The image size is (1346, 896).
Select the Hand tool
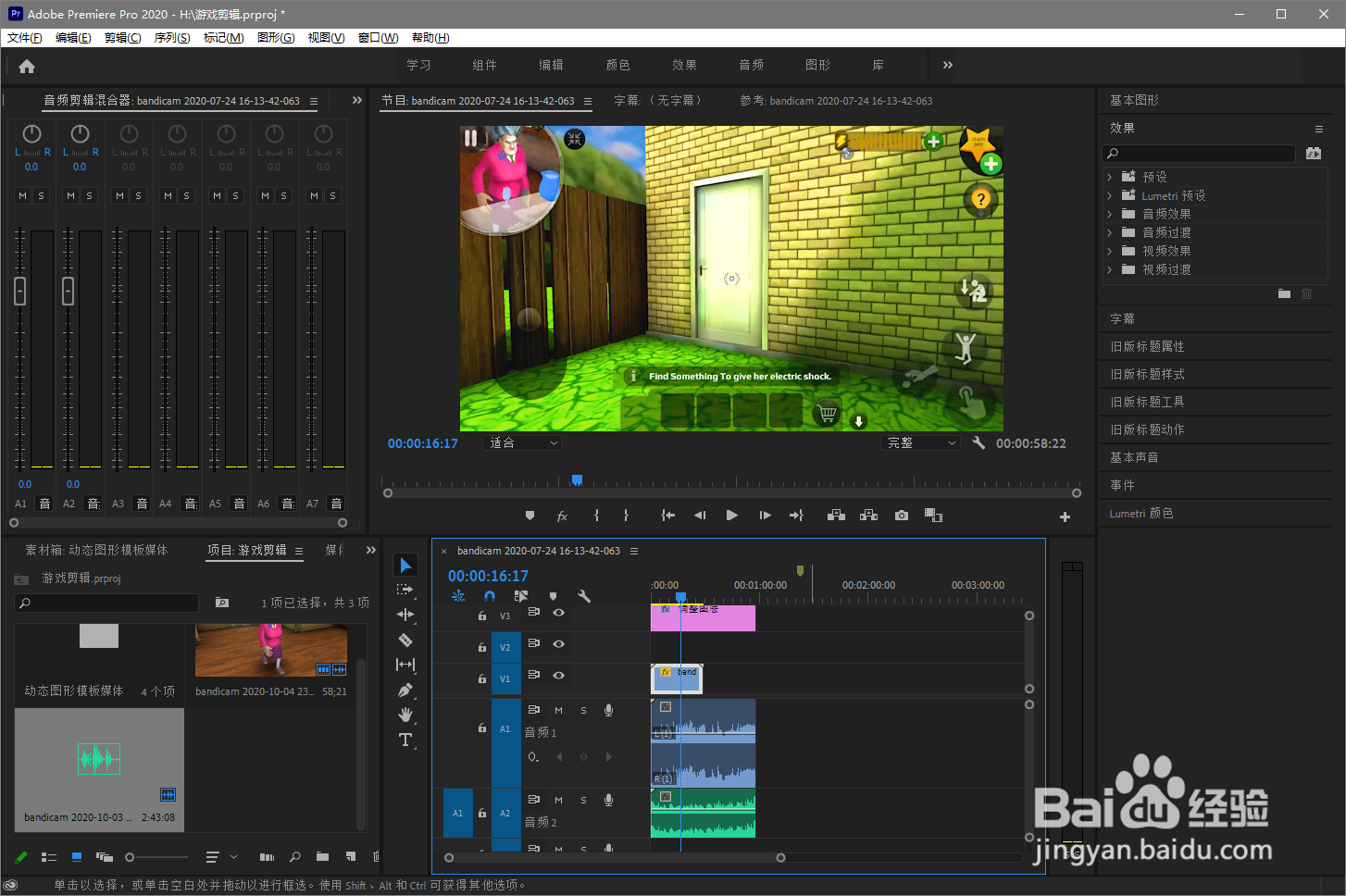coord(405,715)
